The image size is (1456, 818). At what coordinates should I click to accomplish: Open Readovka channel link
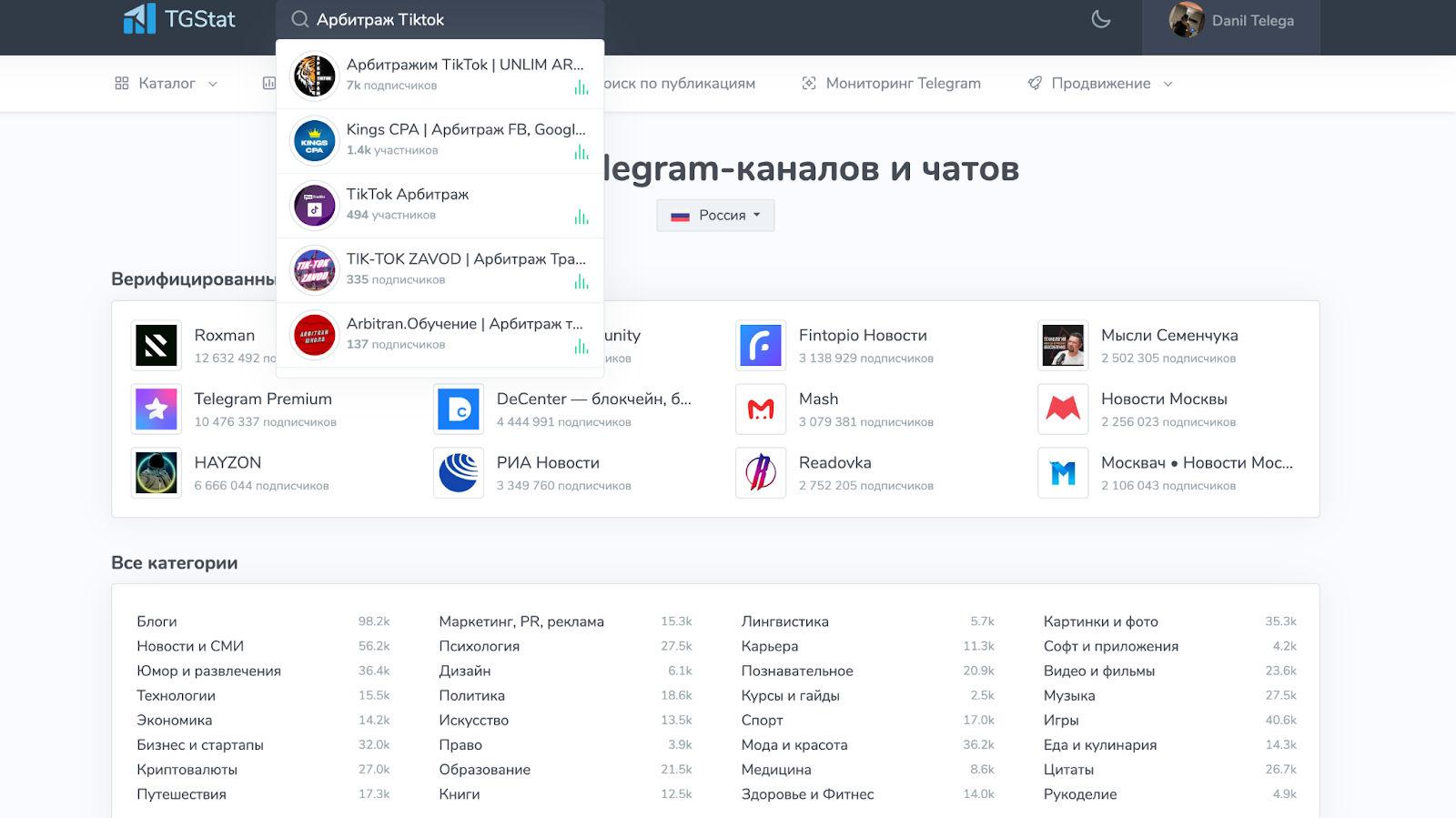point(835,463)
